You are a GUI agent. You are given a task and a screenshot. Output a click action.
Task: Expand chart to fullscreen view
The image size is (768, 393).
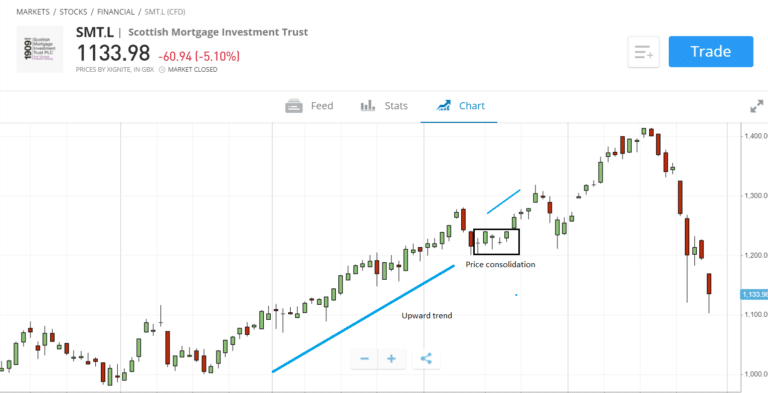pyautogui.click(x=757, y=106)
